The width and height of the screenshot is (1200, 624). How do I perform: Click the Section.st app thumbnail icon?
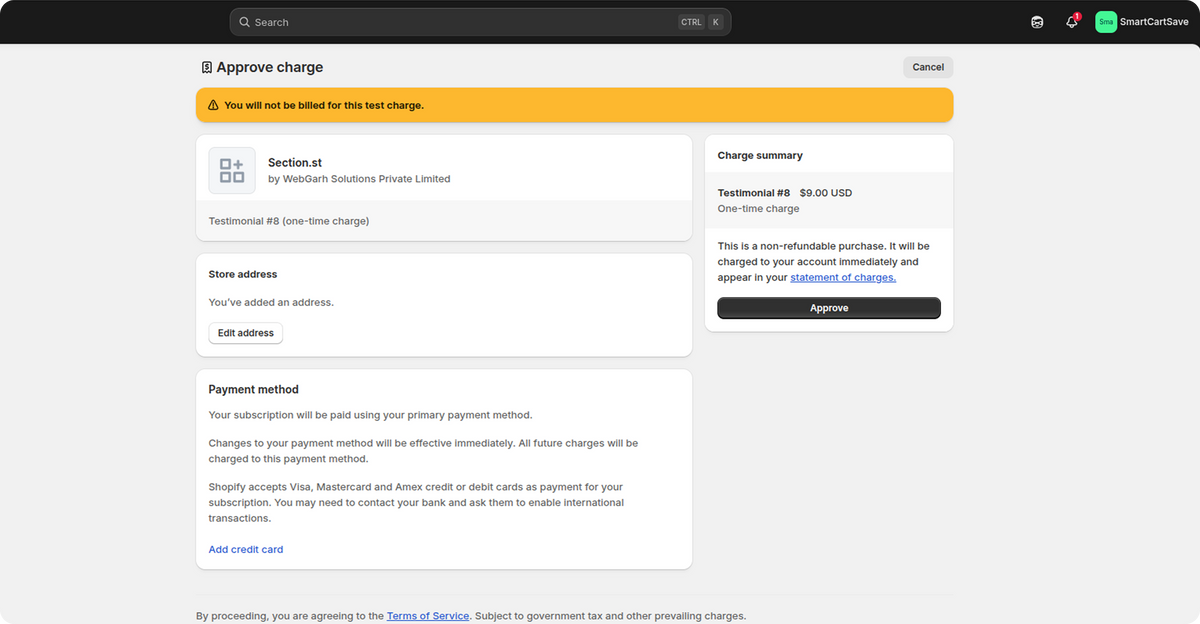232,170
